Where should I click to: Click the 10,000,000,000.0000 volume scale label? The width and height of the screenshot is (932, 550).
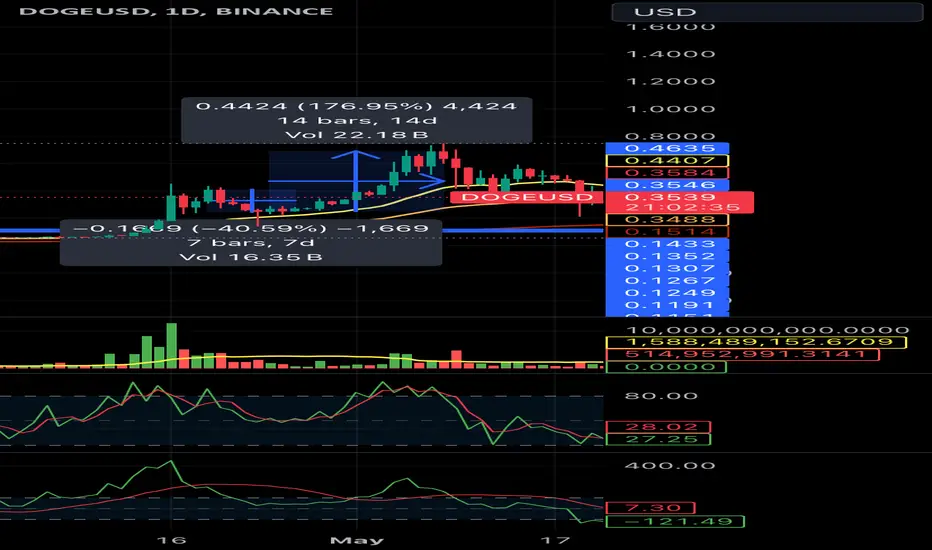point(767,330)
